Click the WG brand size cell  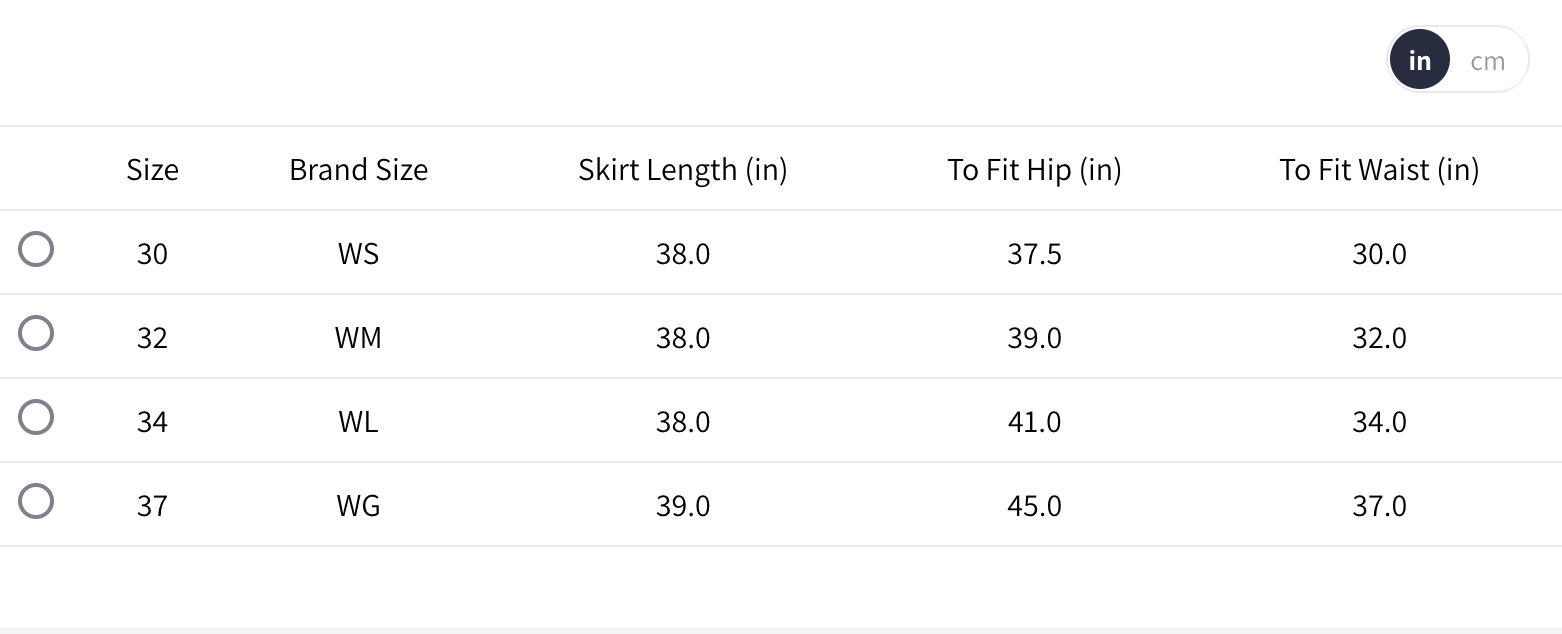pyautogui.click(x=358, y=506)
